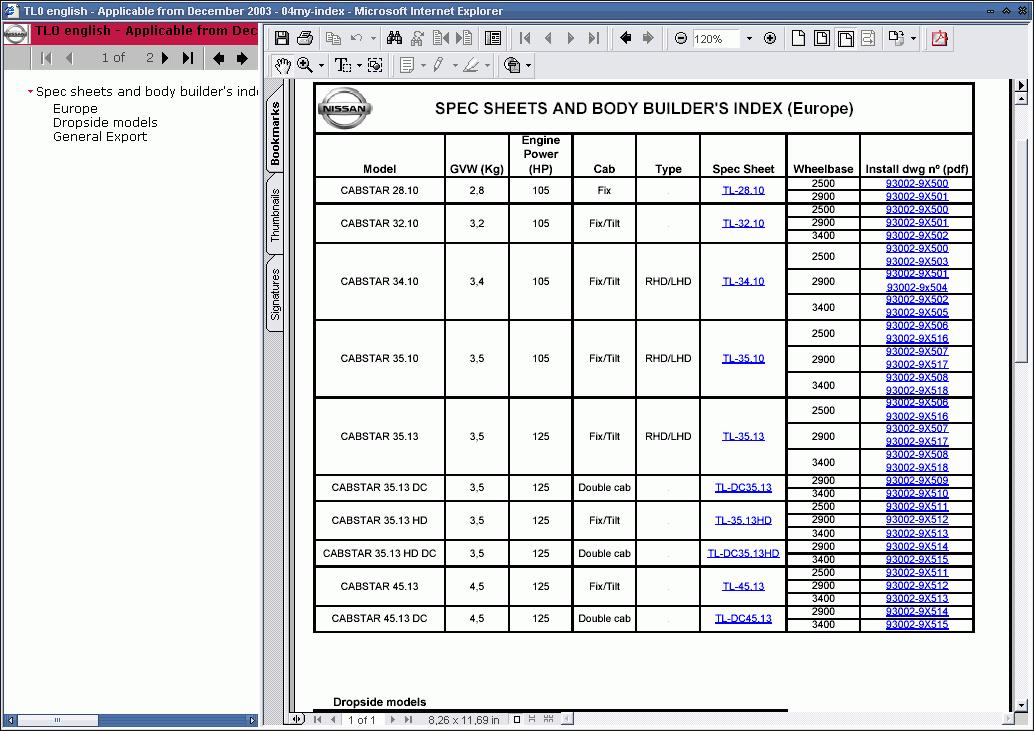
Task: Rotate view icon next to reflow
Action: point(895,38)
